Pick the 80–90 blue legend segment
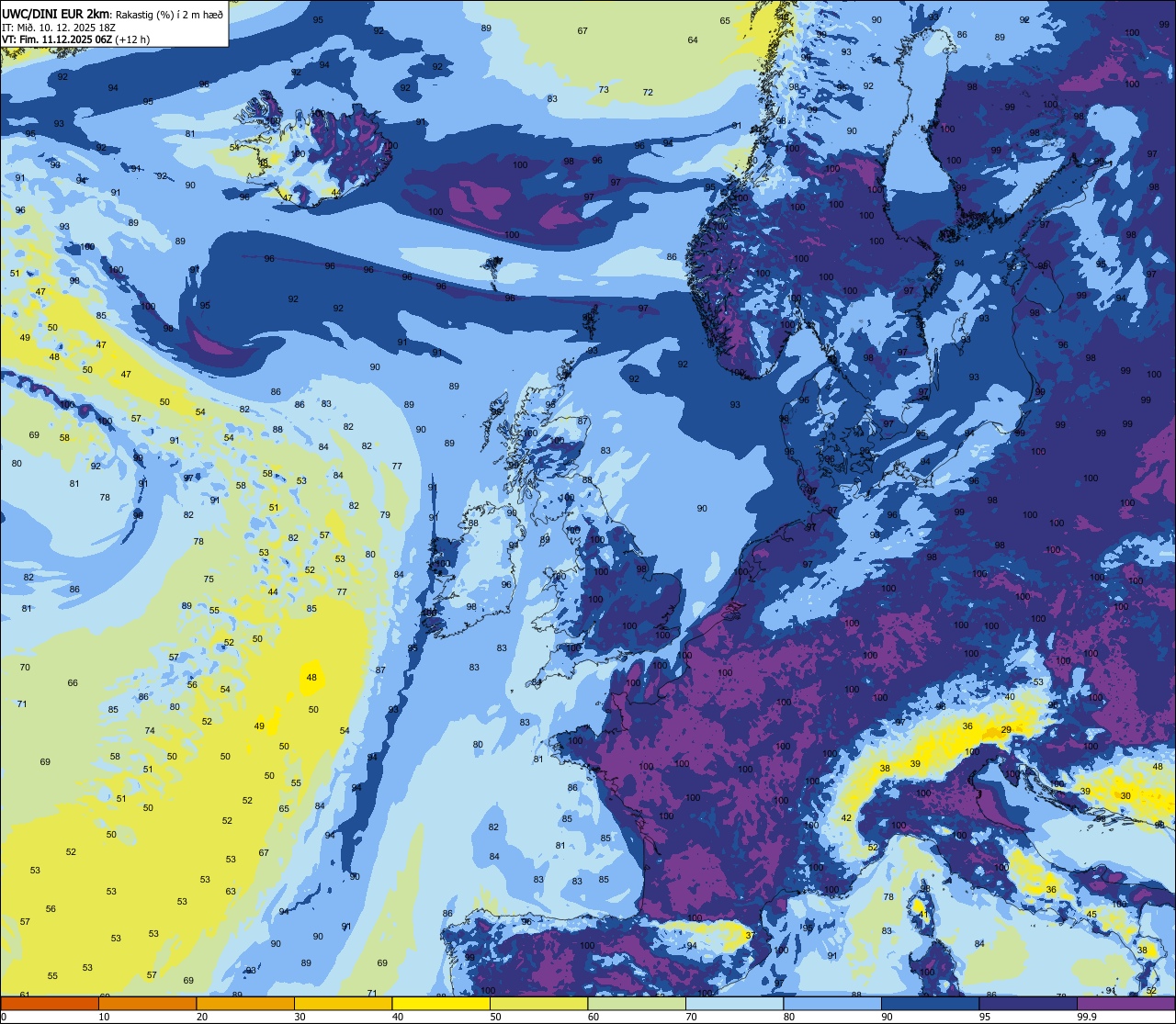Screen dimensions: 1176x1024 pos(832,1004)
